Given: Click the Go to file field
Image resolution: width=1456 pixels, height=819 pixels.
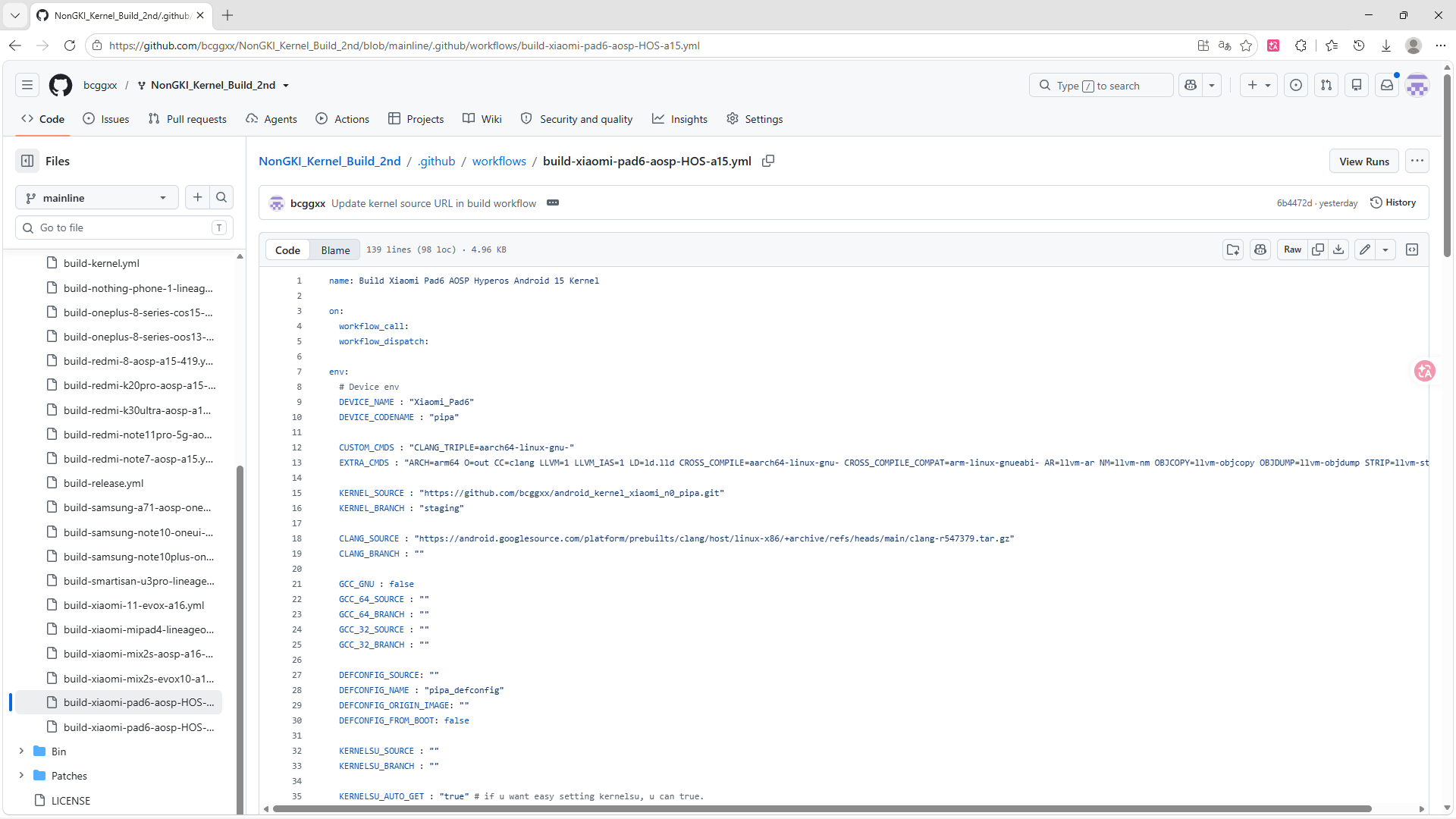Looking at the screenshot, I should 124,227.
